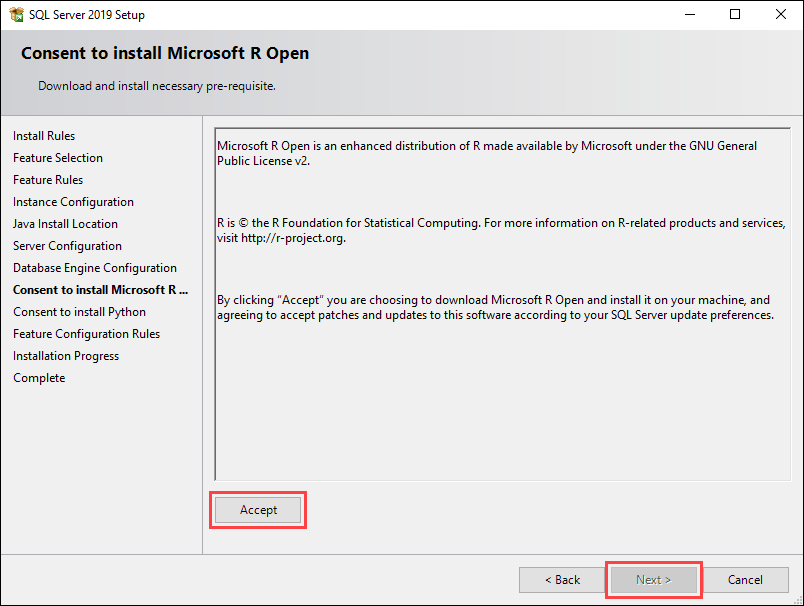Click the Accept button
Image resolution: width=804 pixels, height=606 pixels.
pos(258,510)
